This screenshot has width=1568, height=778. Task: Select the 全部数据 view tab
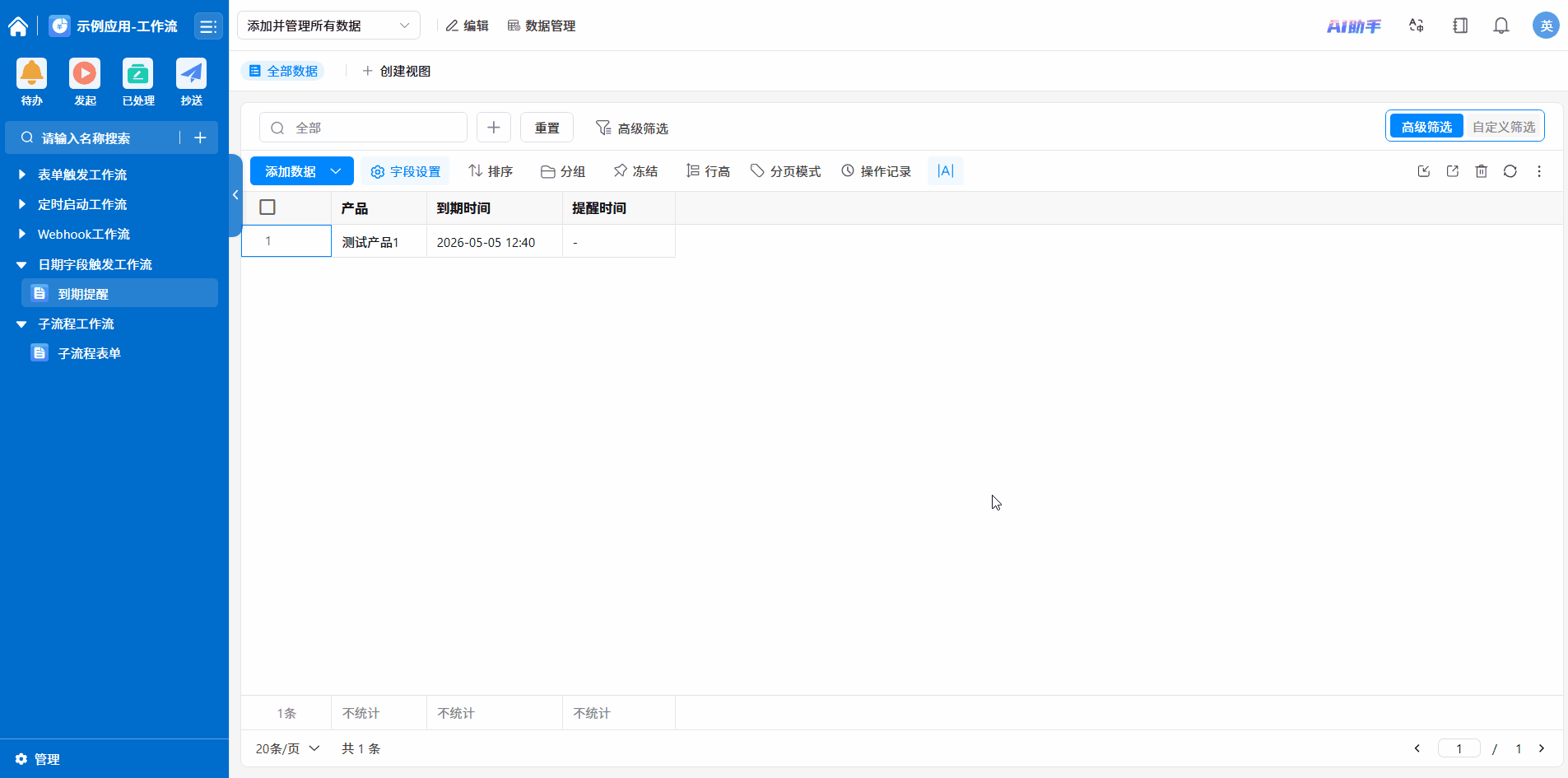point(283,71)
